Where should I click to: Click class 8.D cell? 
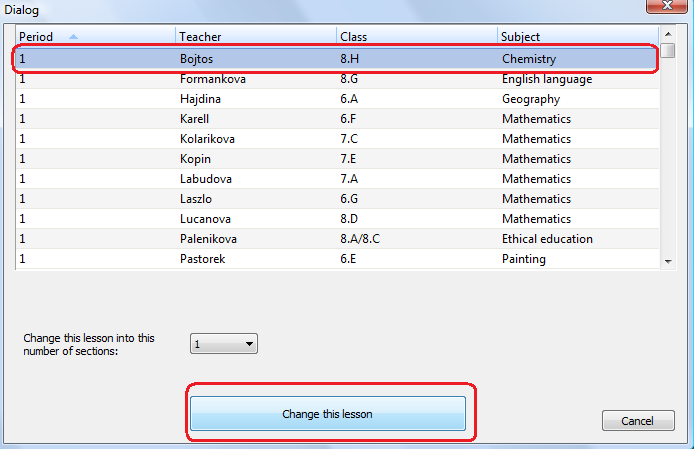[349, 218]
